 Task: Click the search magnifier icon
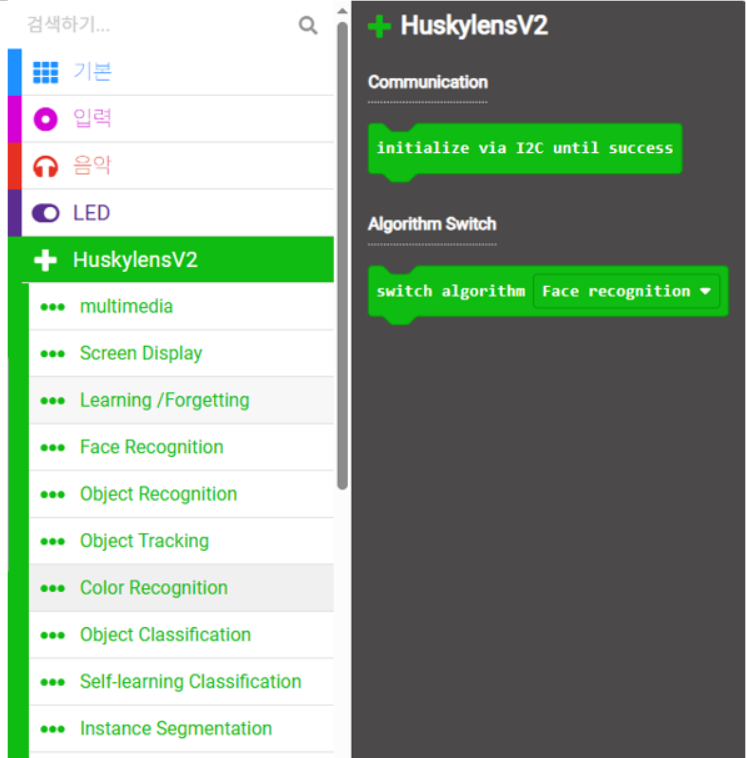pyautogui.click(x=308, y=25)
